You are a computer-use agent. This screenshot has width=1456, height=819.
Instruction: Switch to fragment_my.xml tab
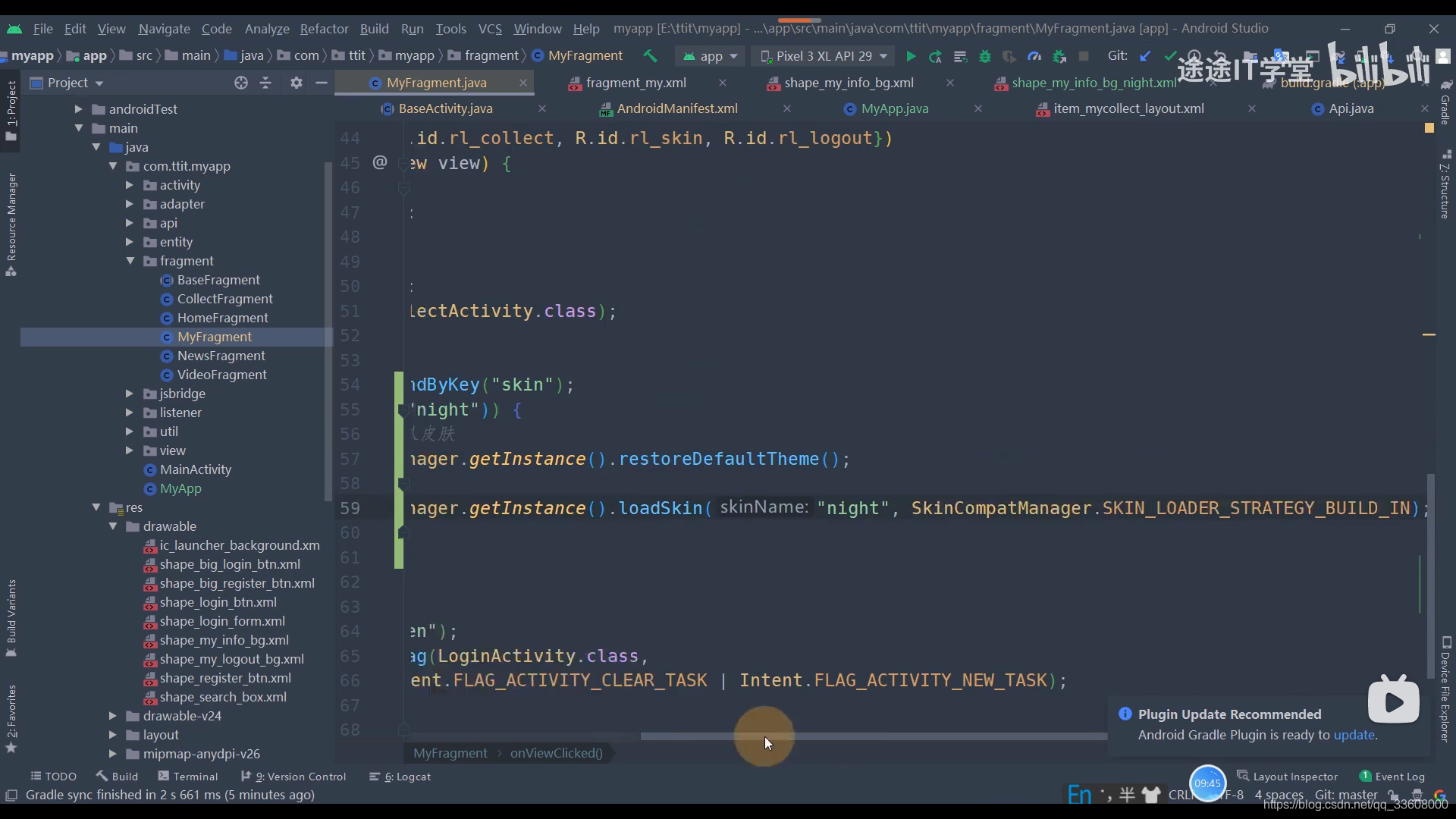point(635,83)
